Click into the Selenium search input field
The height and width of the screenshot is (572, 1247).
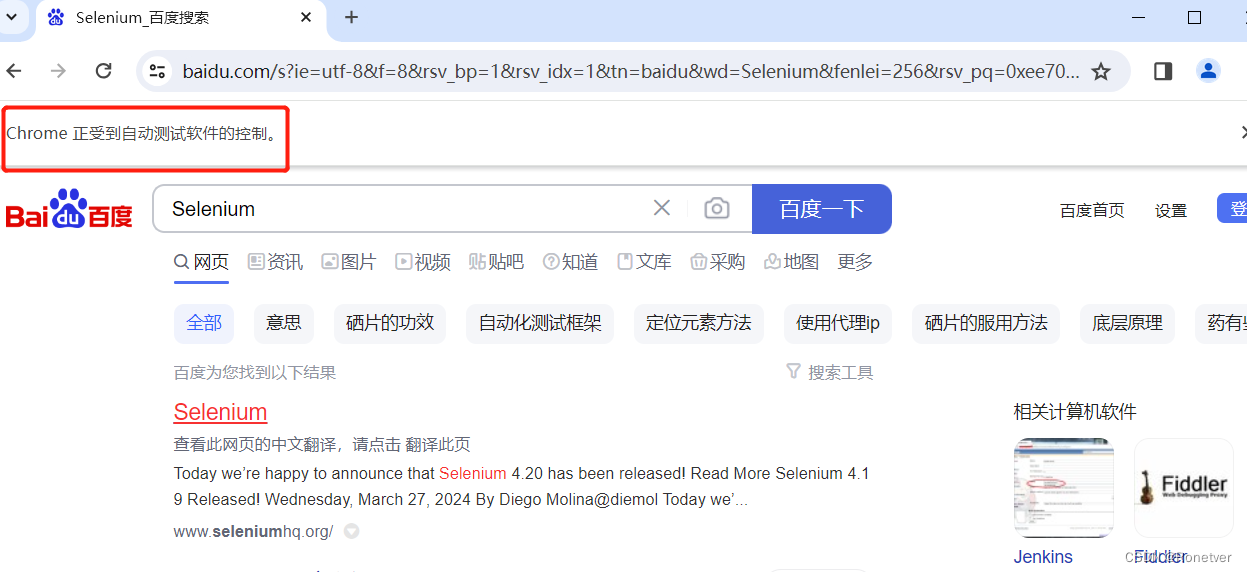point(400,209)
